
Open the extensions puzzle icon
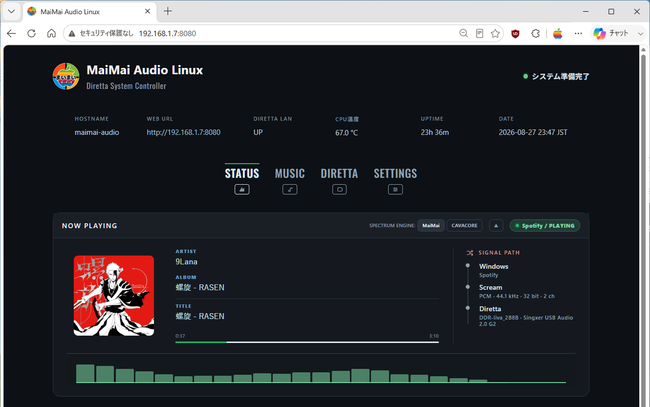point(536,34)
